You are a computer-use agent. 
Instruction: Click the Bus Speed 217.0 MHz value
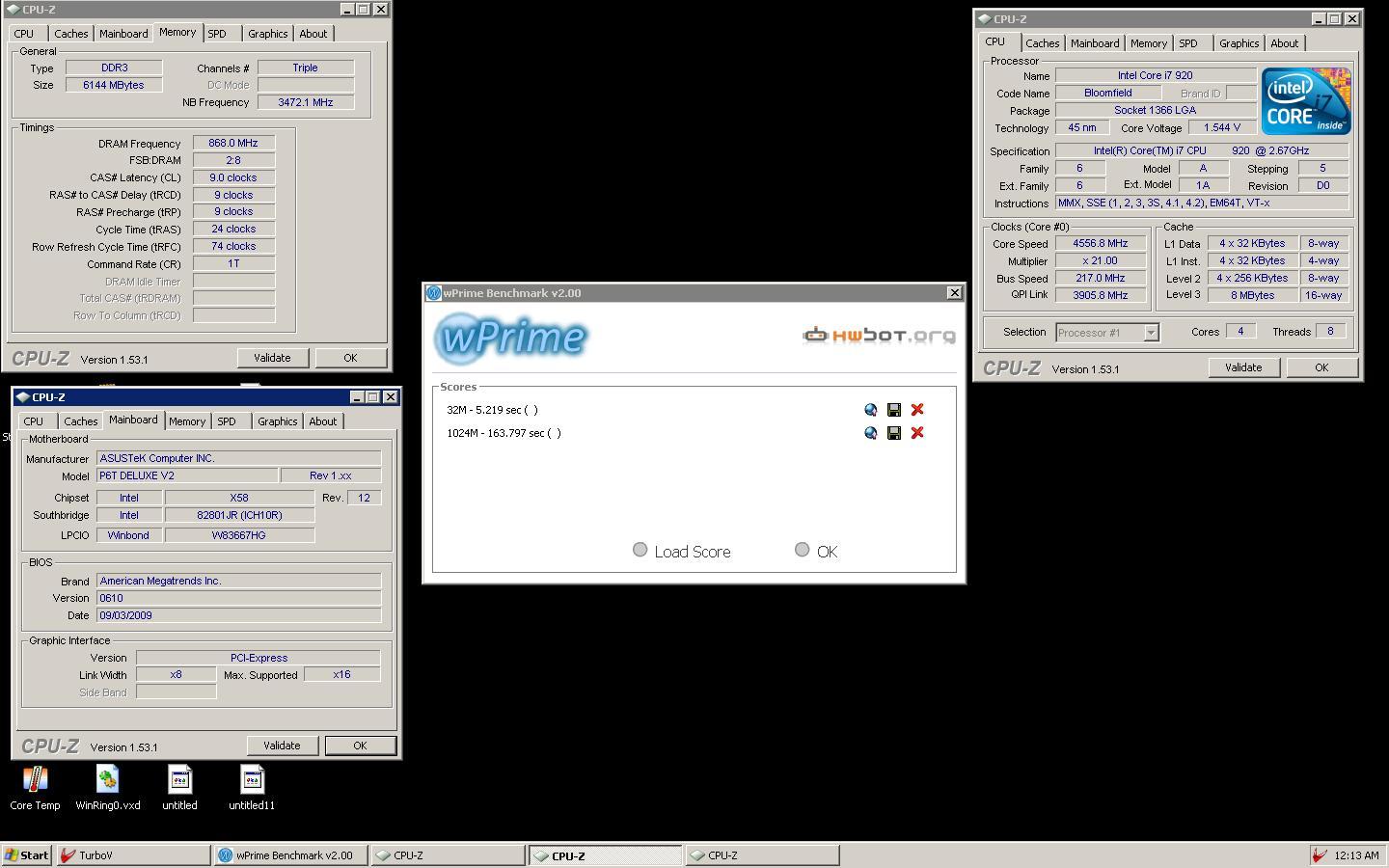click(1100, 278)
